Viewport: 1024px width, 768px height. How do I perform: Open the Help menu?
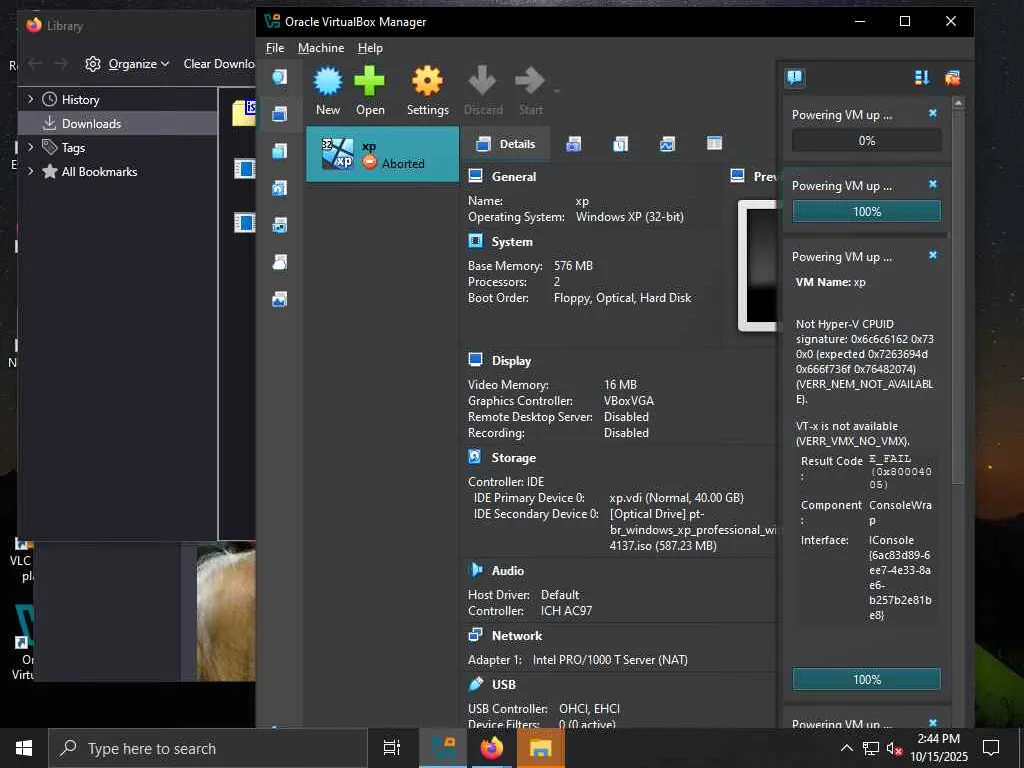click(x=370, y=48)
